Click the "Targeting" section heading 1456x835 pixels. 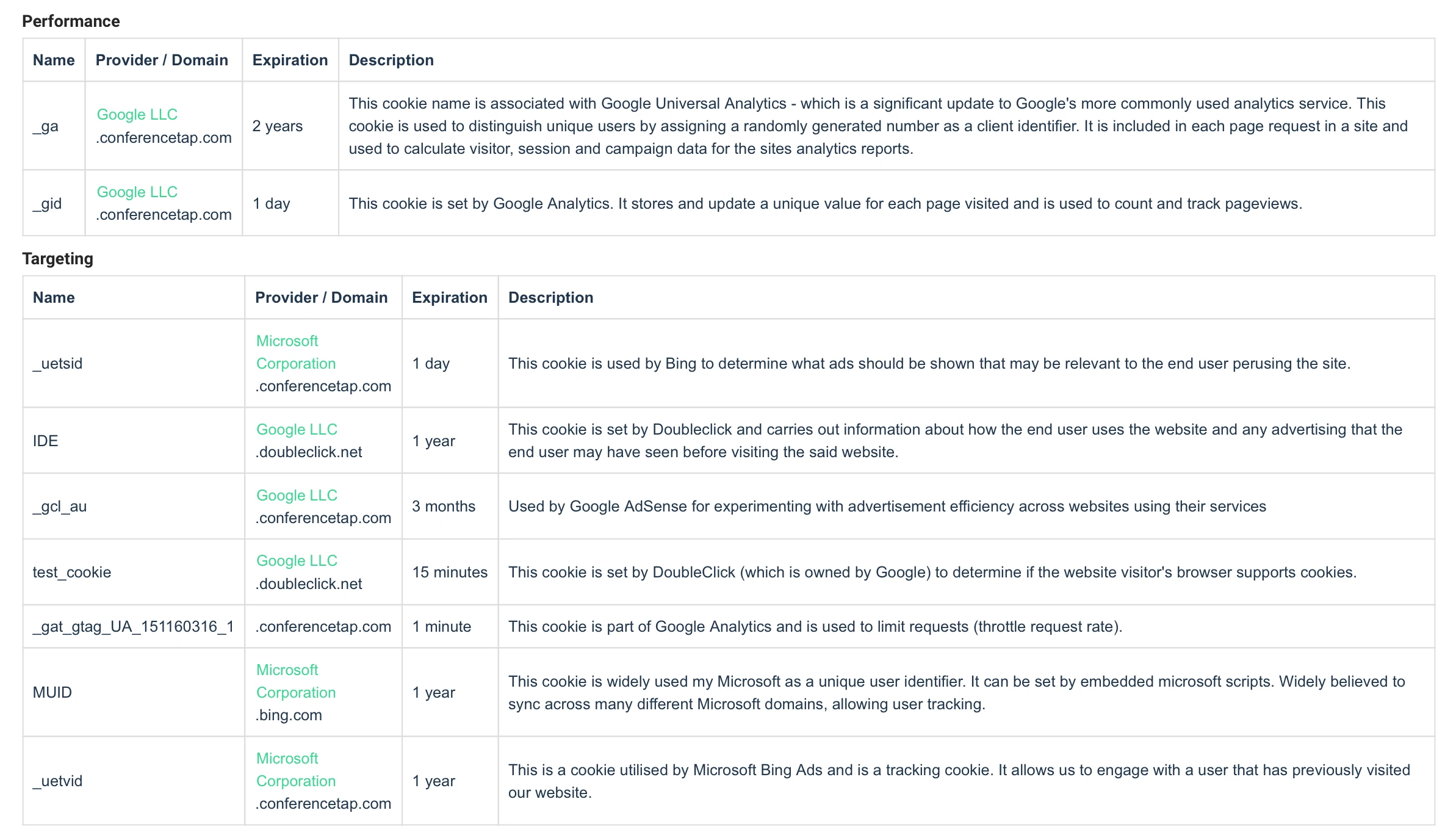57,259
